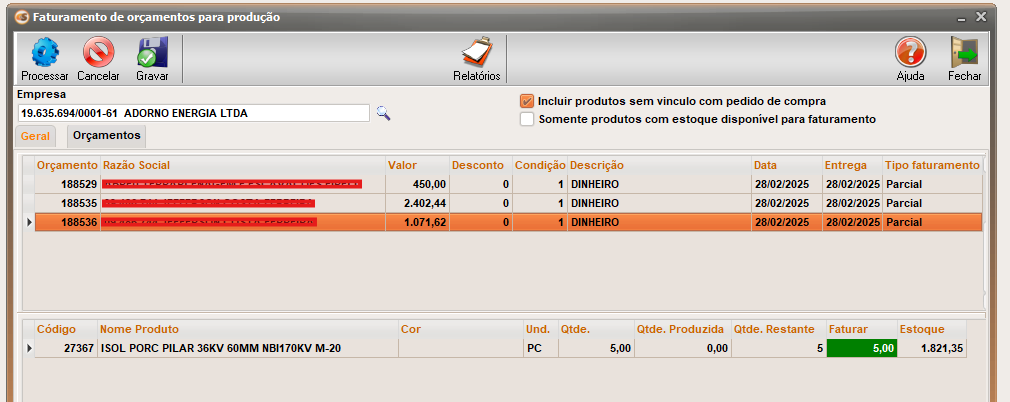Click the green Faturar cell 5,00
1010x402 pixels.
pyautogui.click(x=861, y=348)
